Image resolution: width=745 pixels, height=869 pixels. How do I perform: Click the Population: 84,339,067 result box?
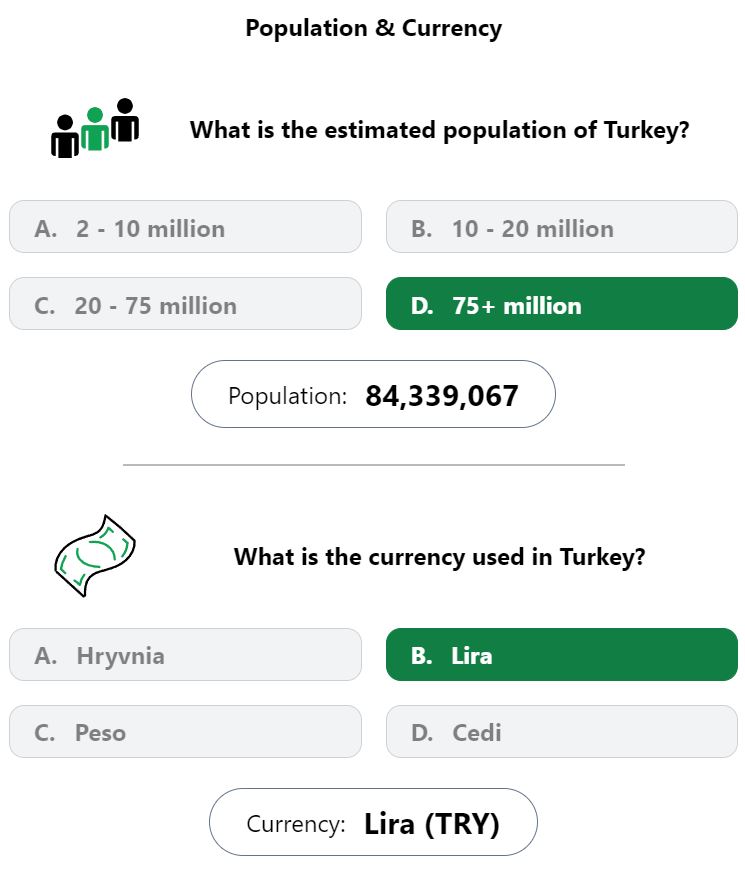coord(373,394)
